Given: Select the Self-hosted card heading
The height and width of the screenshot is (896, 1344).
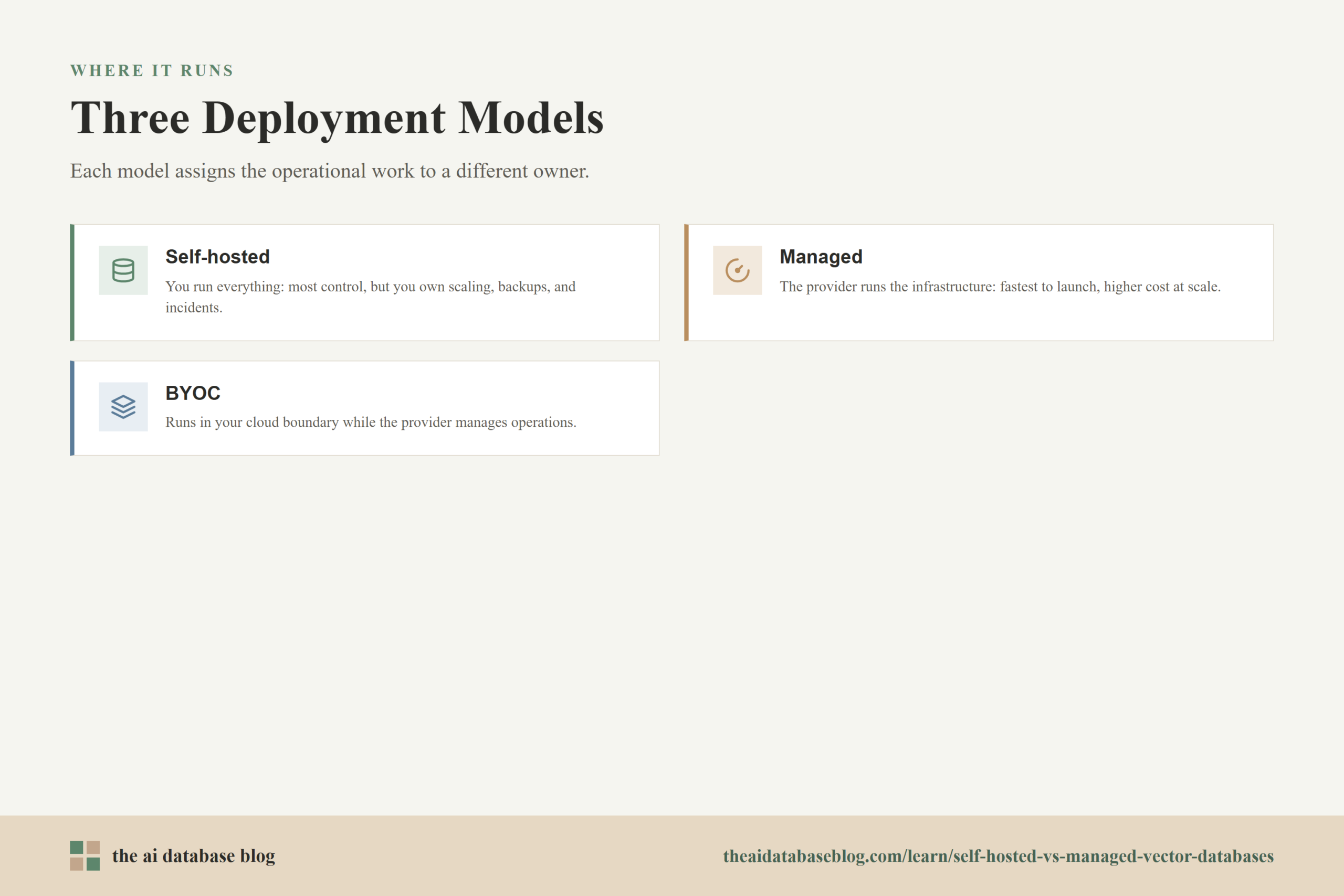Looking at the screenshot, I should pos(217,257).
